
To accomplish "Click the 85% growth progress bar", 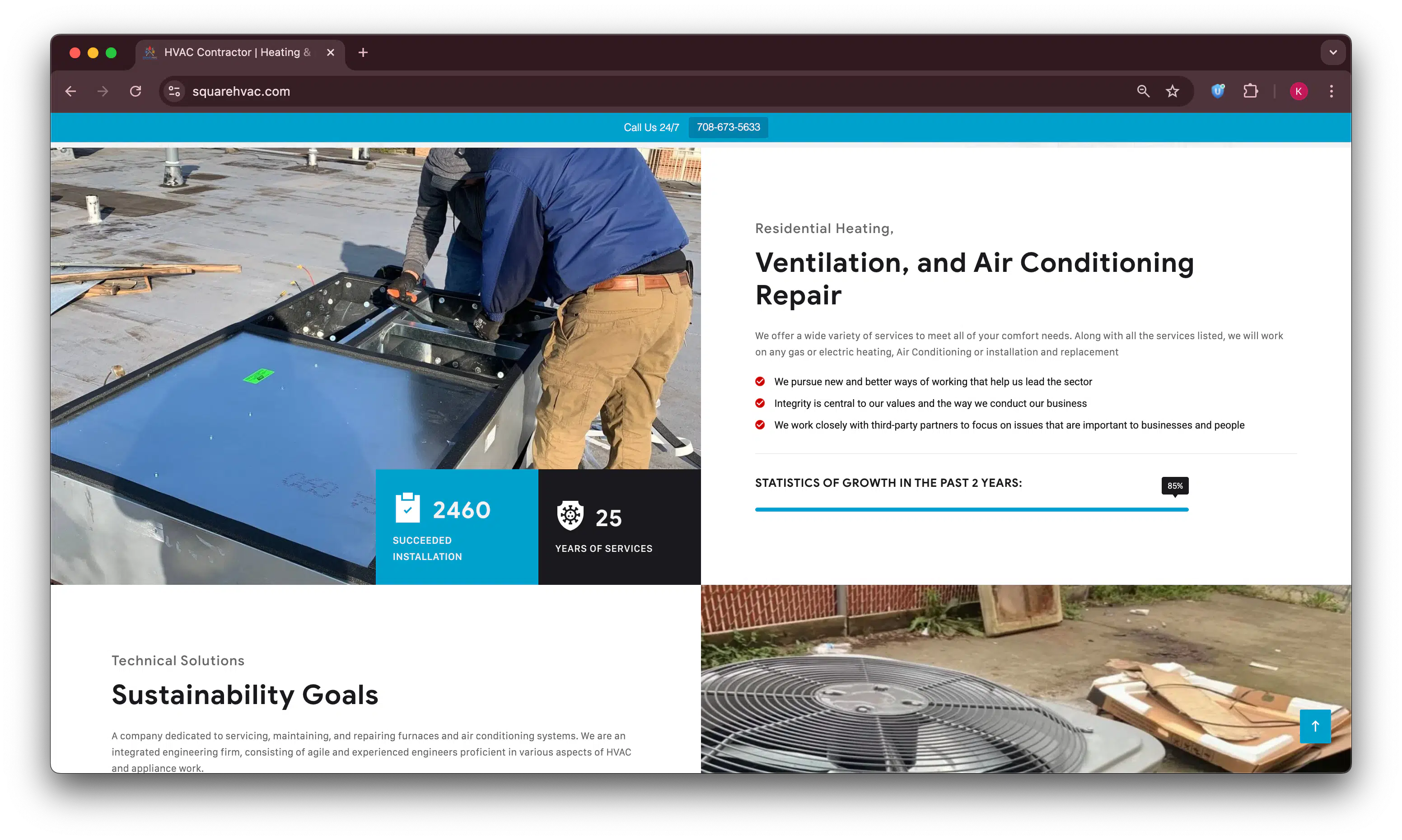I will click(971, 509).
